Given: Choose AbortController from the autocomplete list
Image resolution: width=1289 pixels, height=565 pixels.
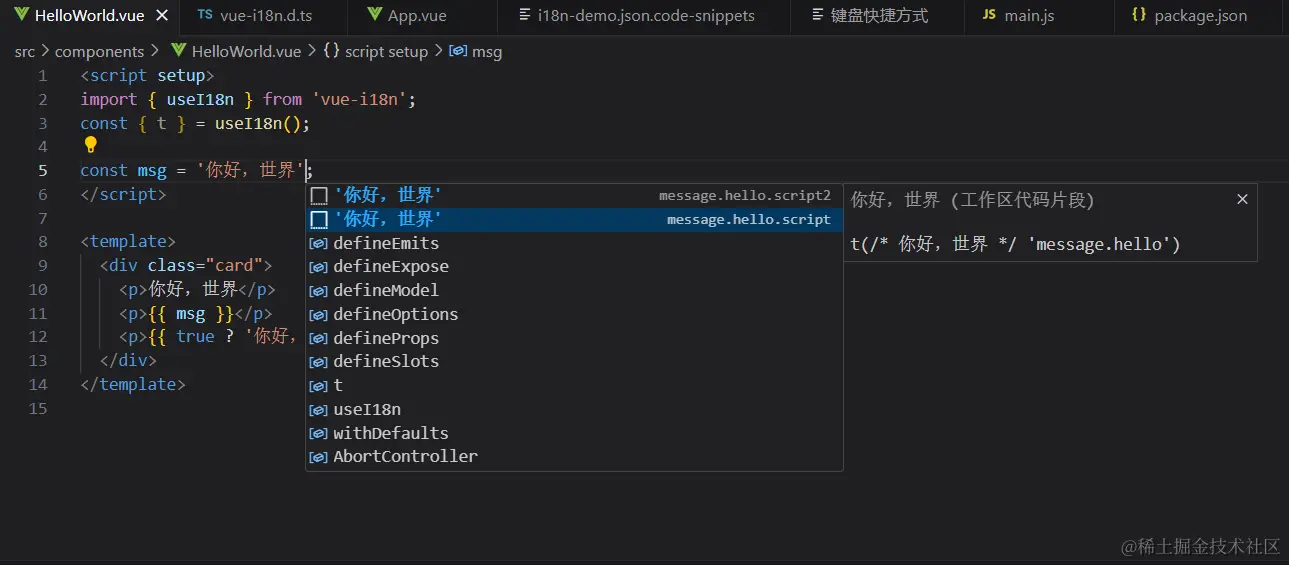Looking at the screenshot, I should pos(405,456).
